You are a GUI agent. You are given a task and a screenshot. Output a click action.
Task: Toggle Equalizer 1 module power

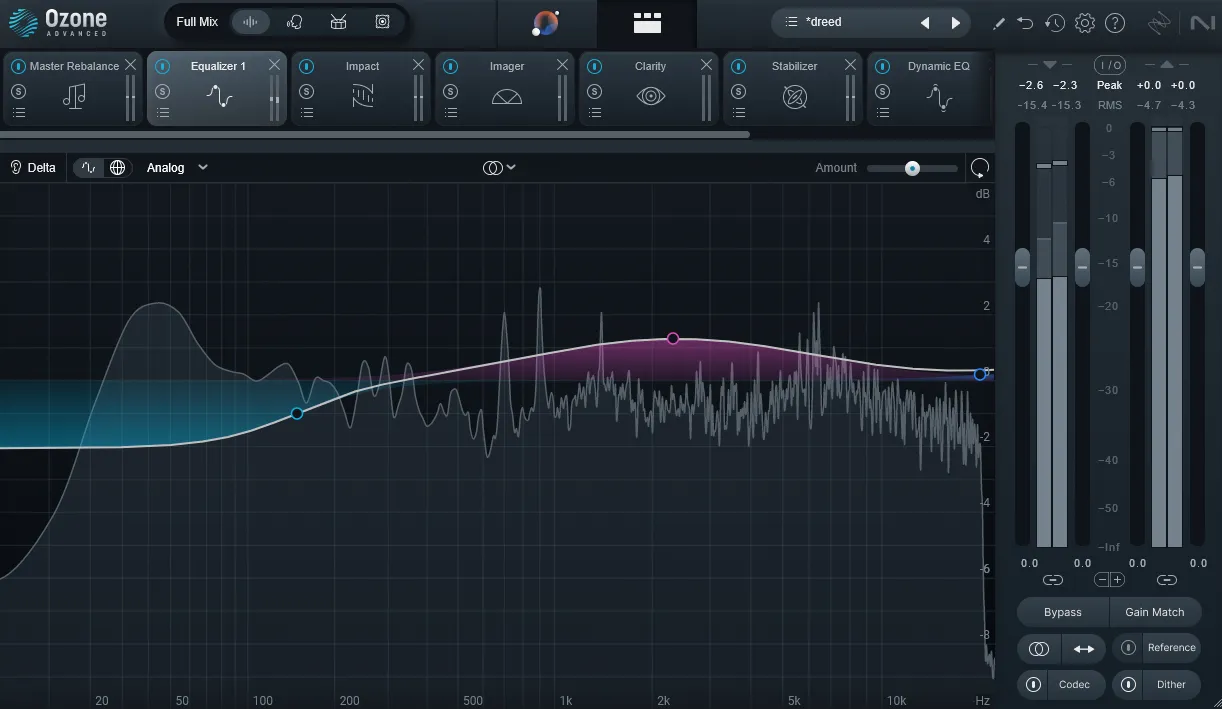162,66
